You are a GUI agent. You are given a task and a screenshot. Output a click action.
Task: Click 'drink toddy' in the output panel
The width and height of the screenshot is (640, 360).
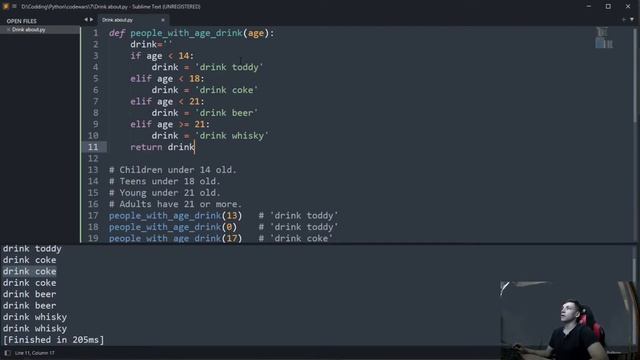[x=32, y=249]
